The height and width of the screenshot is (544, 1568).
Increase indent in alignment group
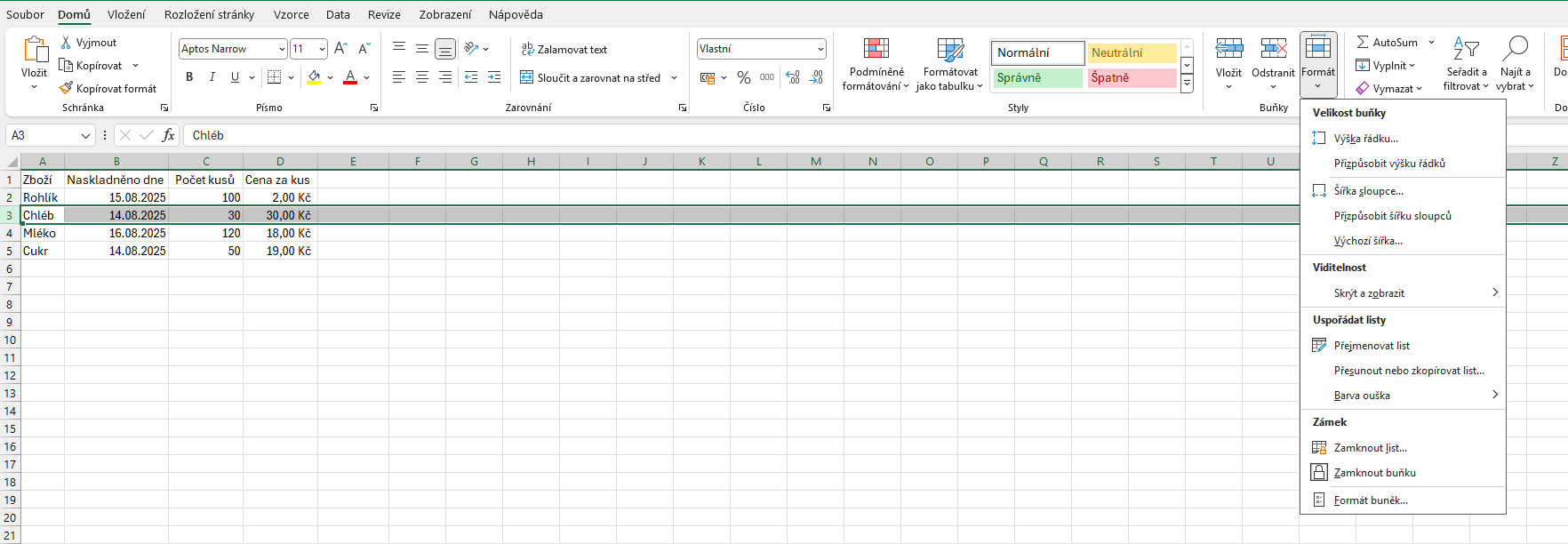click(x=494, y=77)
